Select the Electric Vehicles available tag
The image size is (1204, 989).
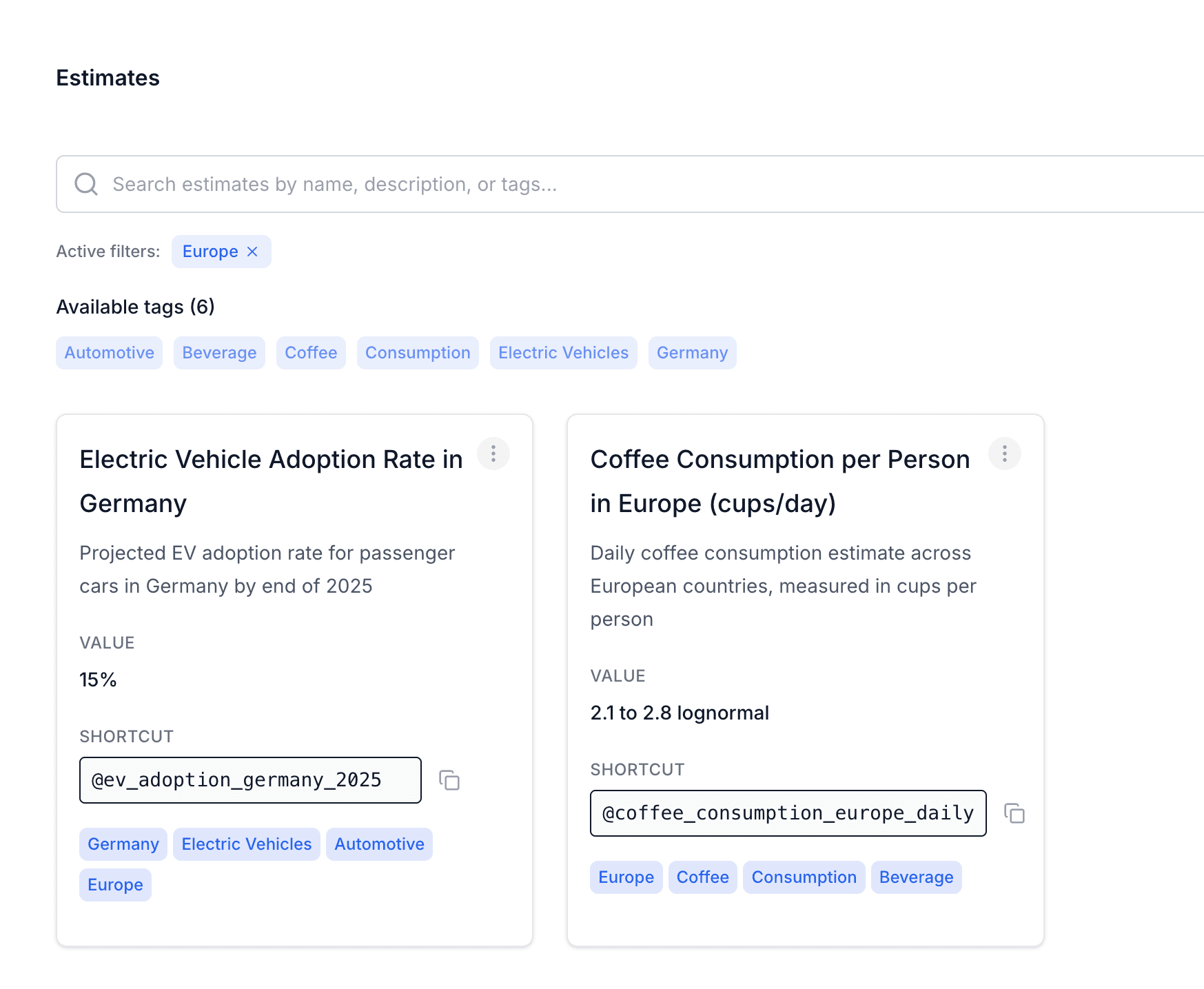[563, 353]
